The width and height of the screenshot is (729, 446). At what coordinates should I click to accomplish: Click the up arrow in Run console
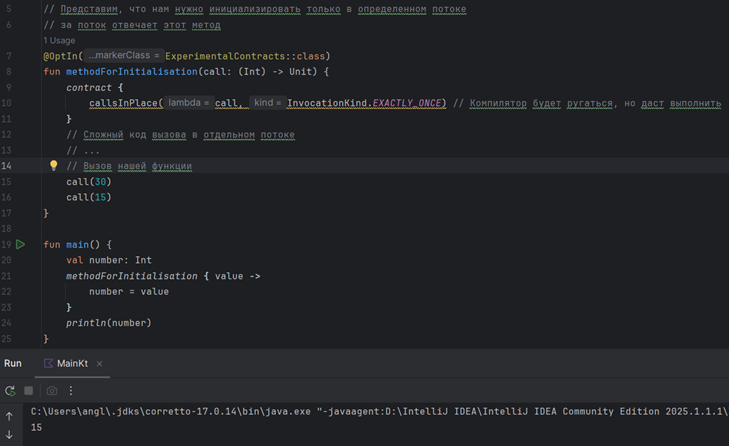coord(10,416)
